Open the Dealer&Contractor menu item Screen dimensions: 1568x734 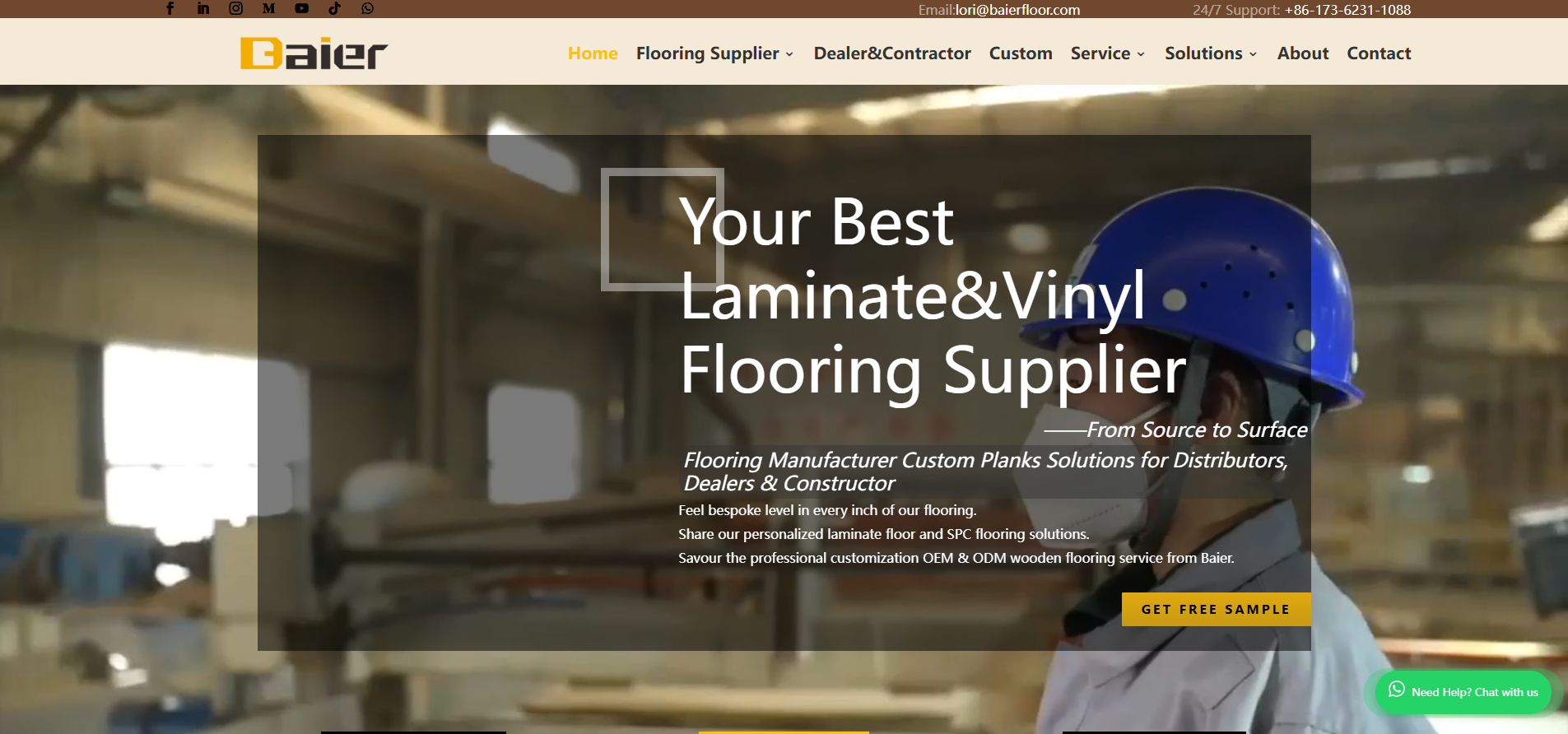tap(892, 53)
